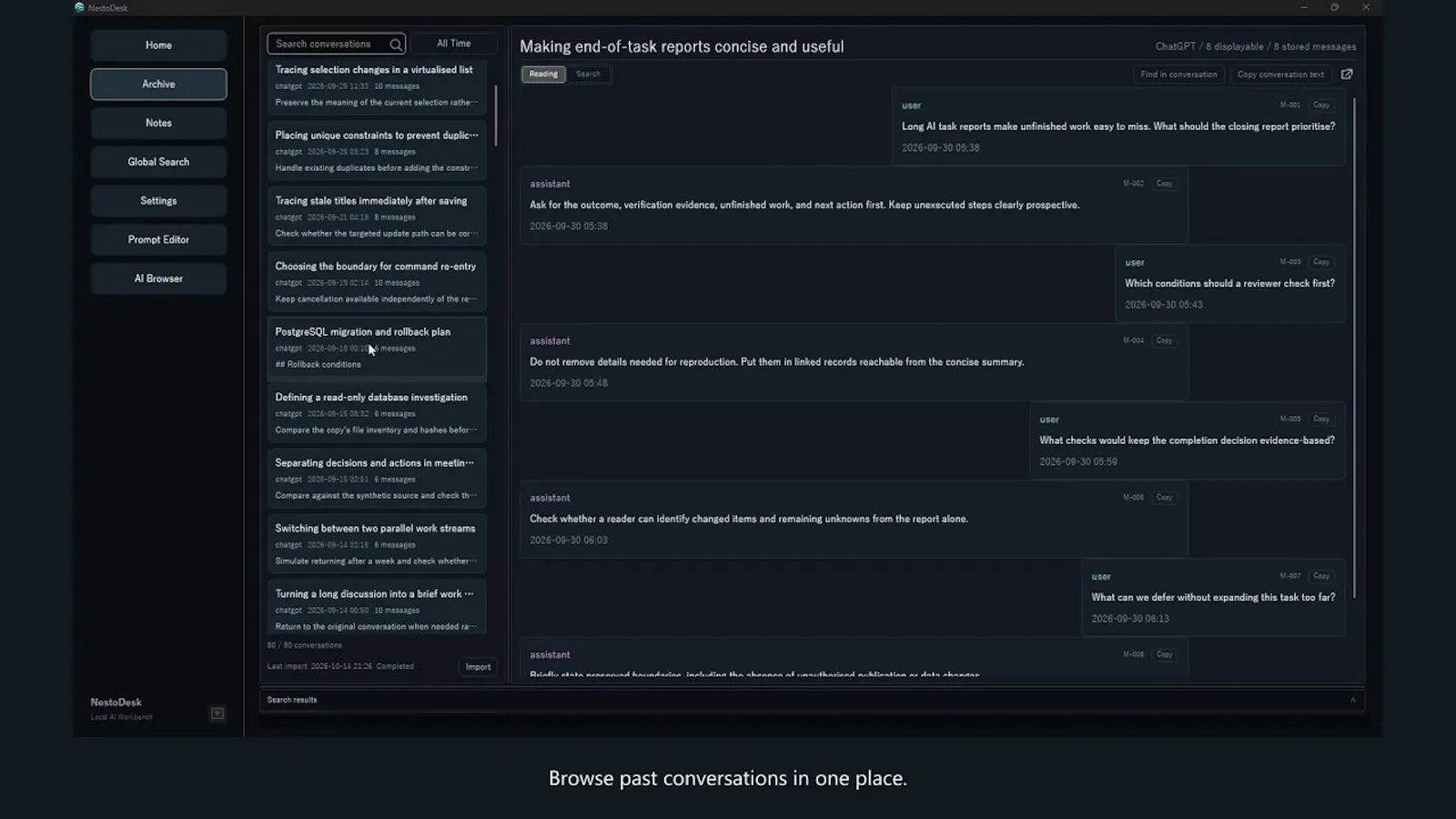Screen dimensions: 1456x819
Task: Click Find in conversation button
Action: 1178,75
